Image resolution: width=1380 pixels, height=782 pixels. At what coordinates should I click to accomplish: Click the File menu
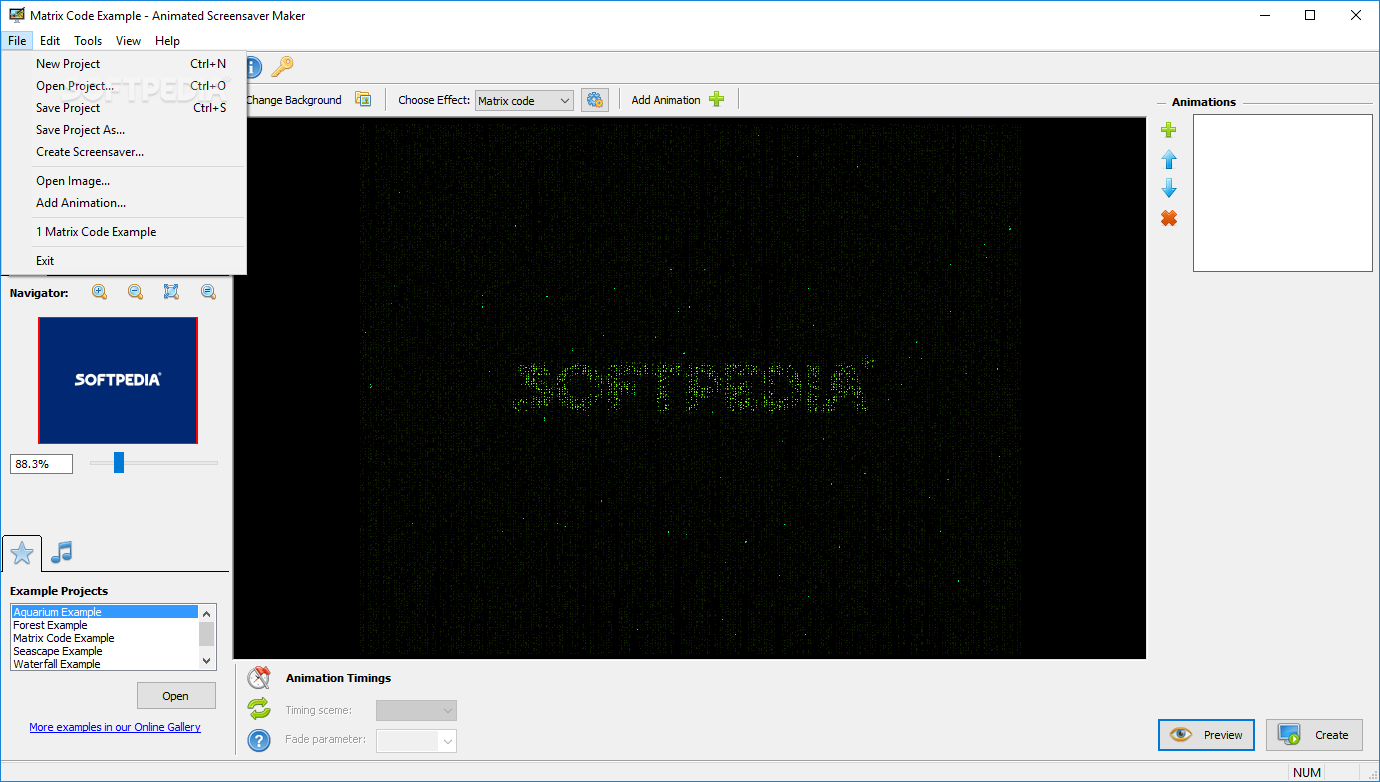click(17, 41)
